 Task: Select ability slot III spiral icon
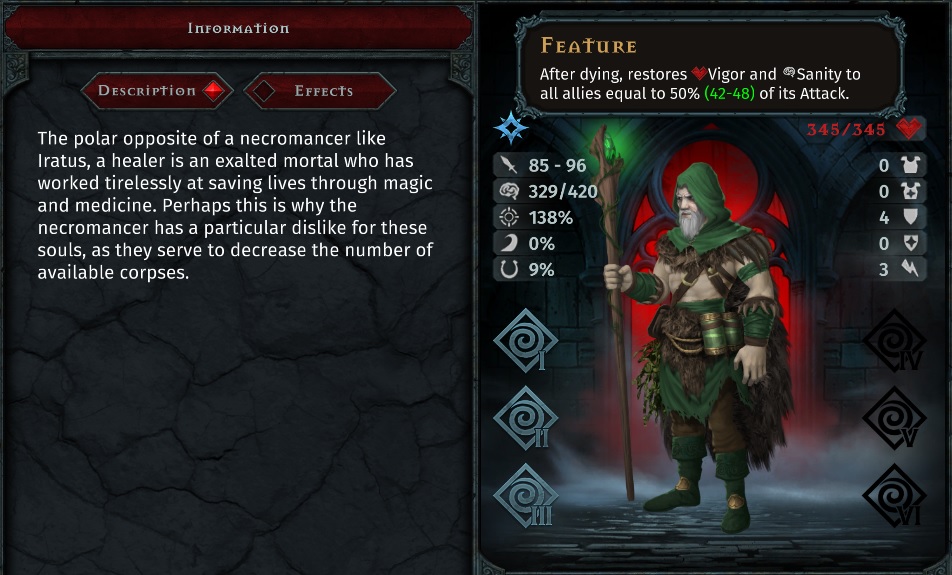point(525,495)
